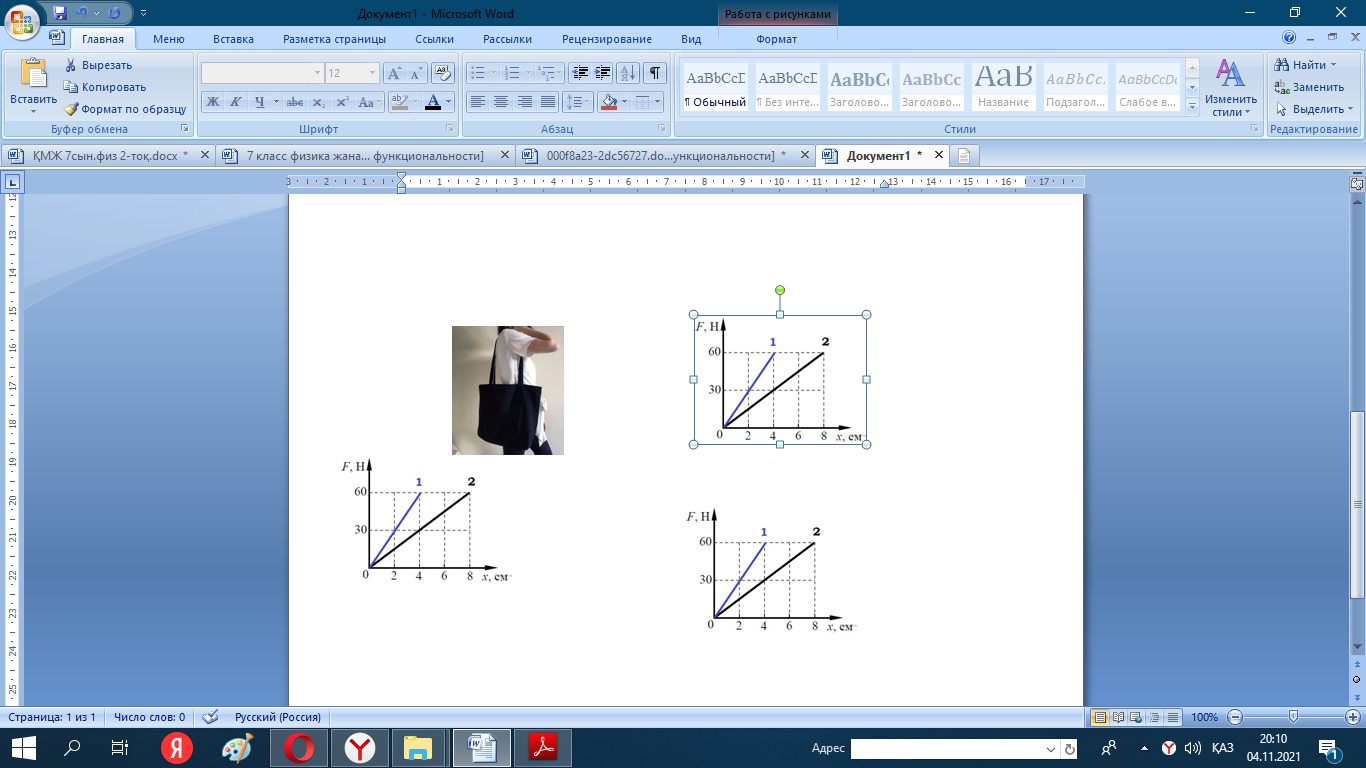The height and width of the screenshot is (768, 1366).
Task: Align text right
Action: pyautogui.click(x=525, y=102)
